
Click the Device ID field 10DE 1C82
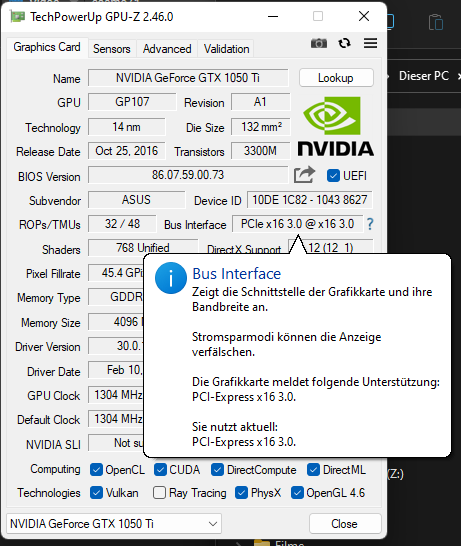(310, 200)
